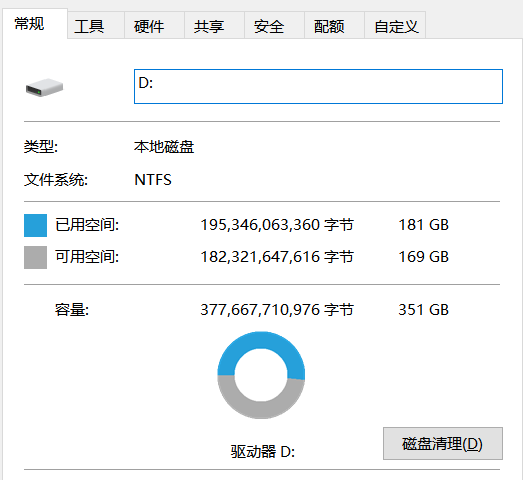This screenshot has width=523, height=480.
Task: Click the blue 已用空间 color swatch
Action: click(35, 225)
